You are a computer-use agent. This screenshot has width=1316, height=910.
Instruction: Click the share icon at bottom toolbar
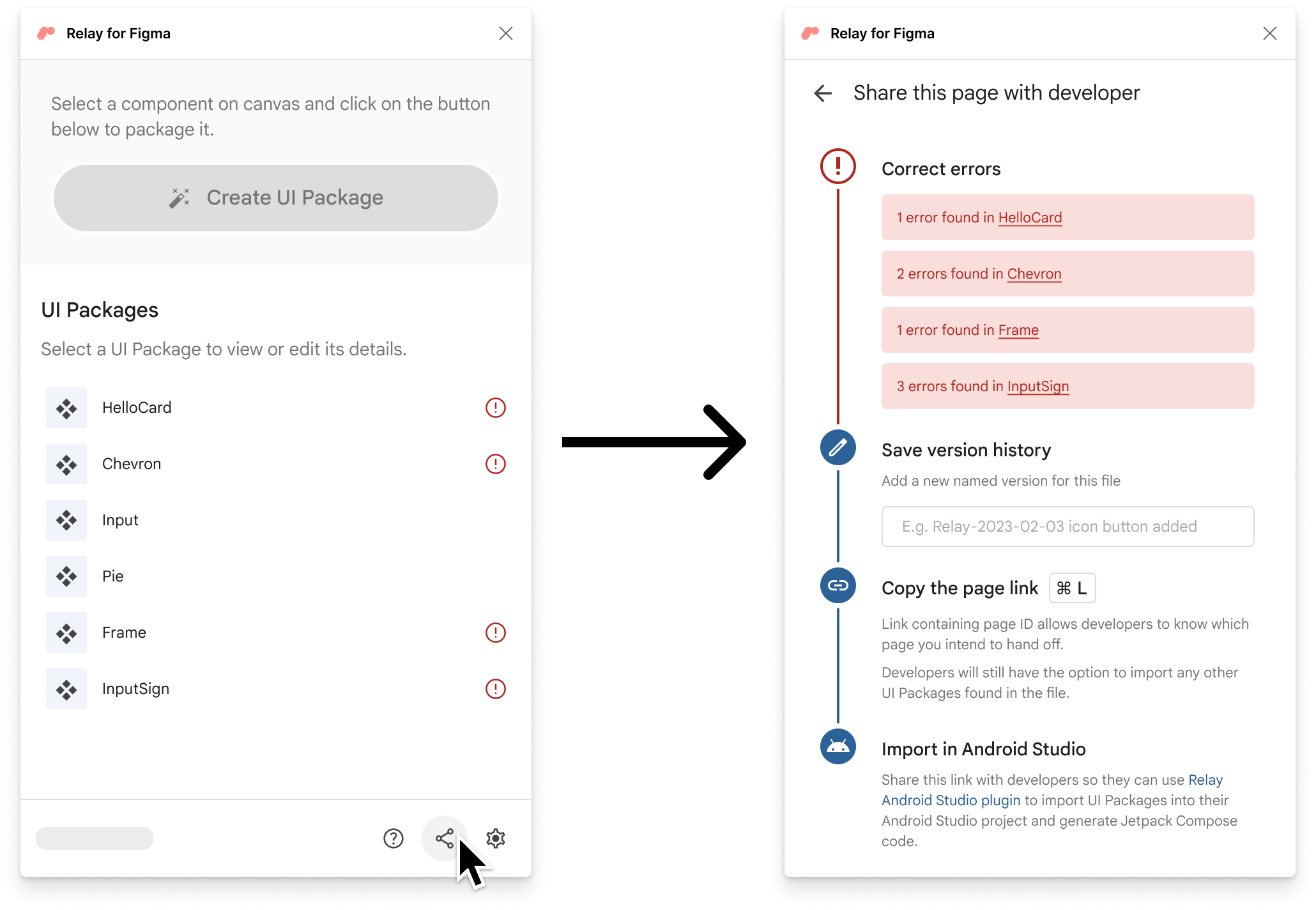[x=445, y=836]
